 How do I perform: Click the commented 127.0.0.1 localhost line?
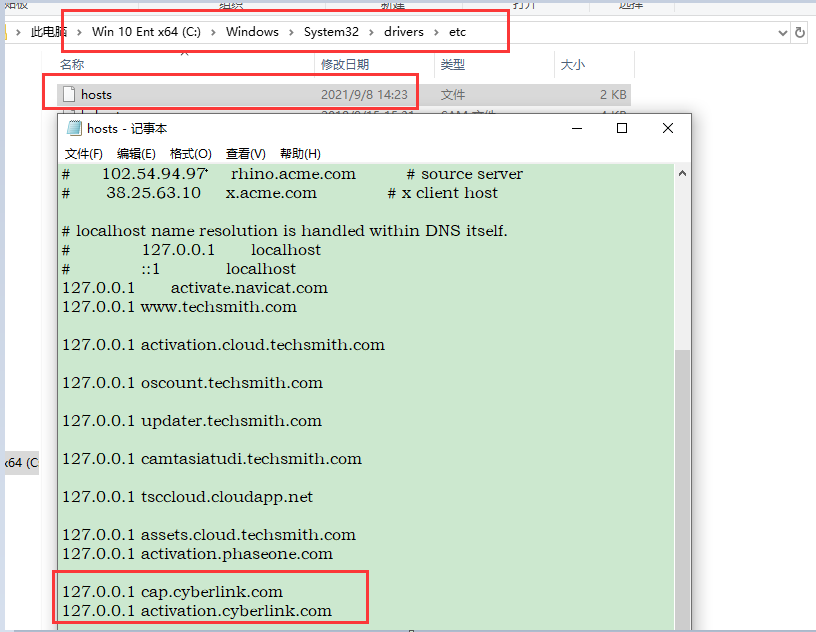pyautogui.click(x=192, y=249)
